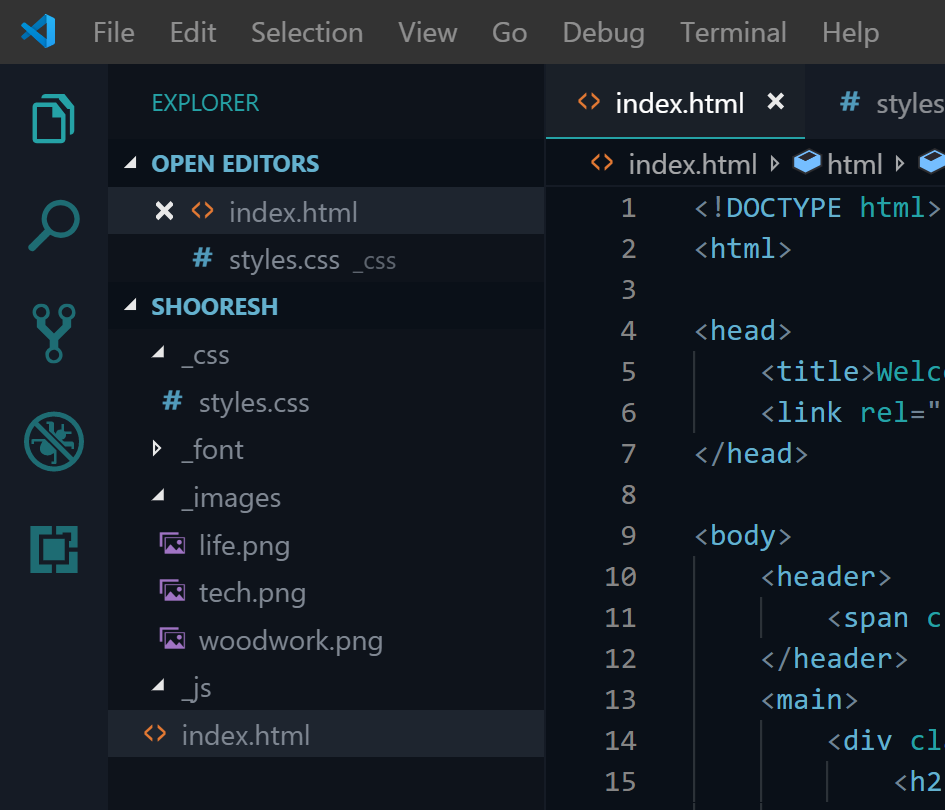Open woodwork.png from the file tree

pos(290,640)
